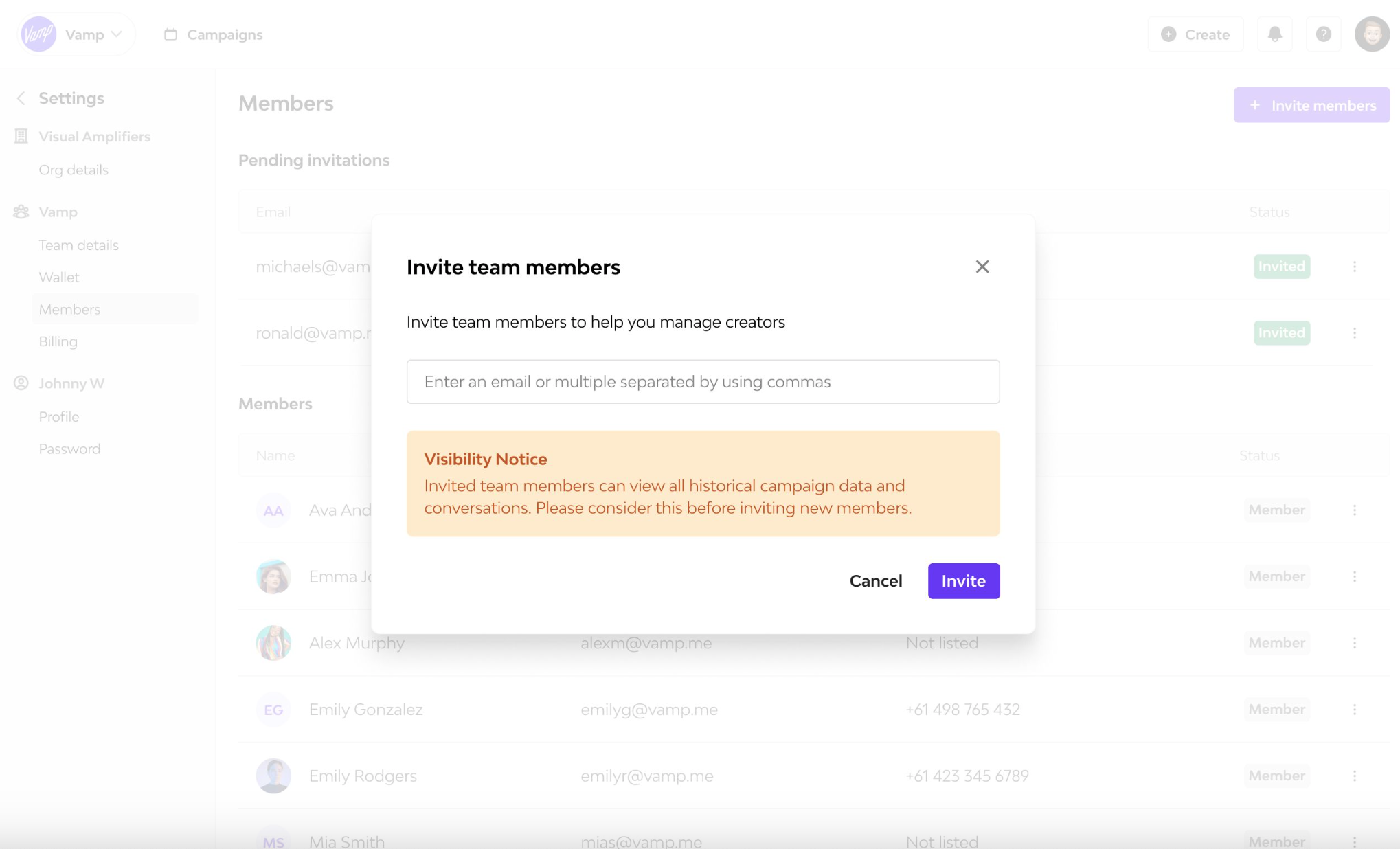
Task: Open options menu for Emily Rodgers
Action: point(1354,776)
